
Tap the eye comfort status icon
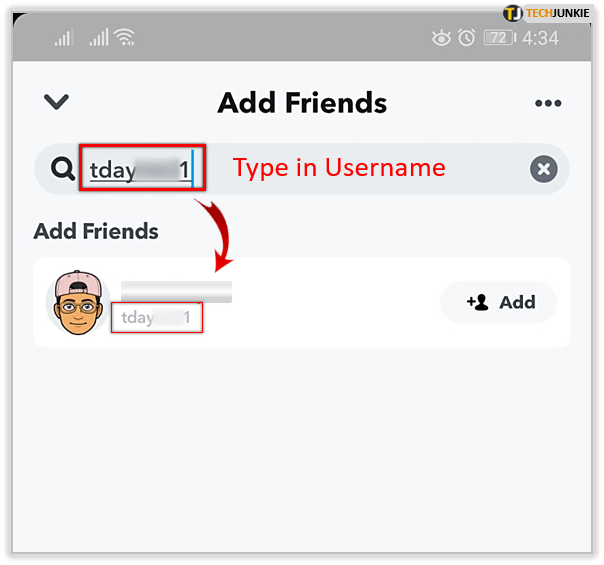click(x=441, y=38)
